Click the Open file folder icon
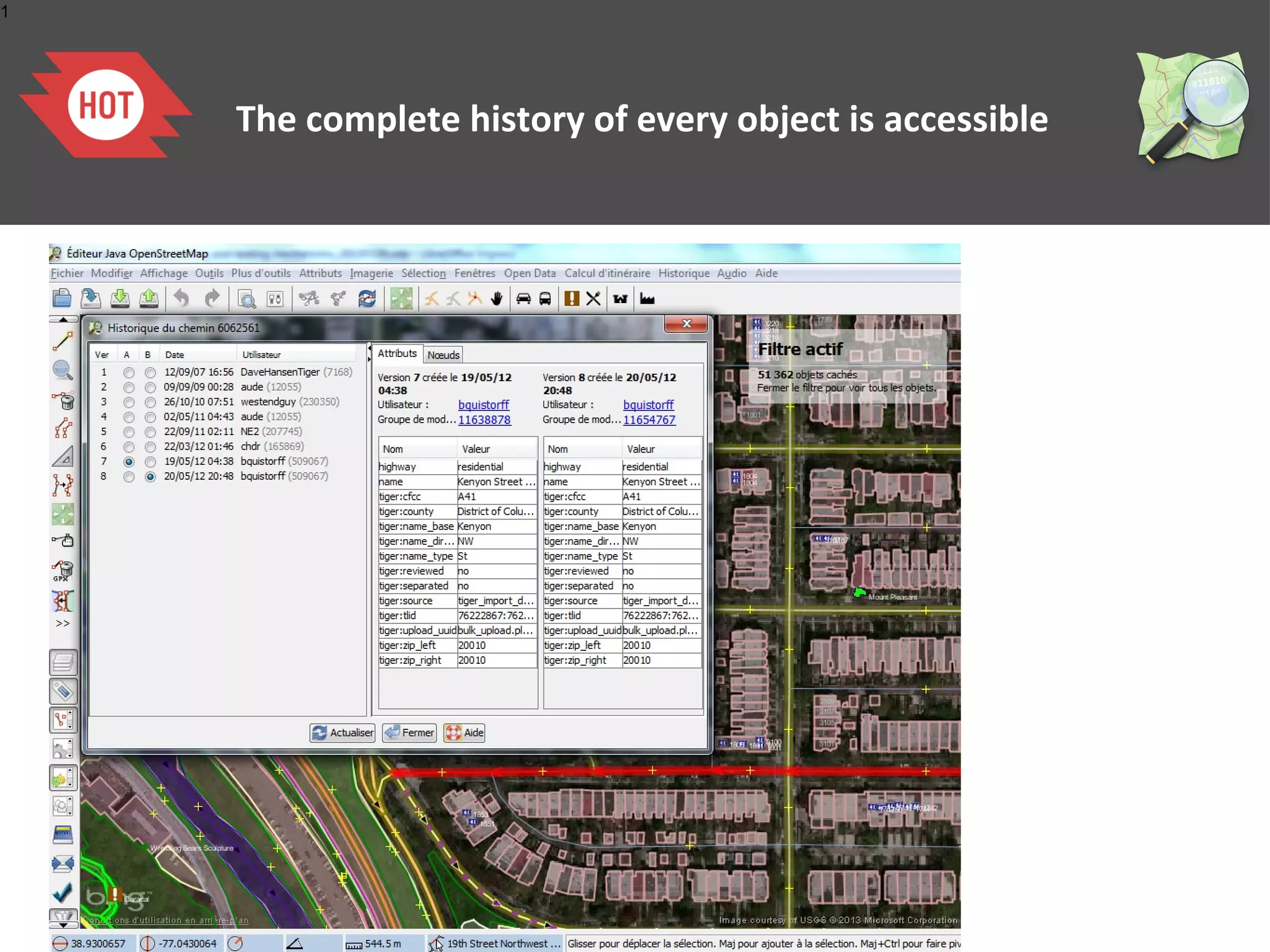 click(x=62, y=299)
